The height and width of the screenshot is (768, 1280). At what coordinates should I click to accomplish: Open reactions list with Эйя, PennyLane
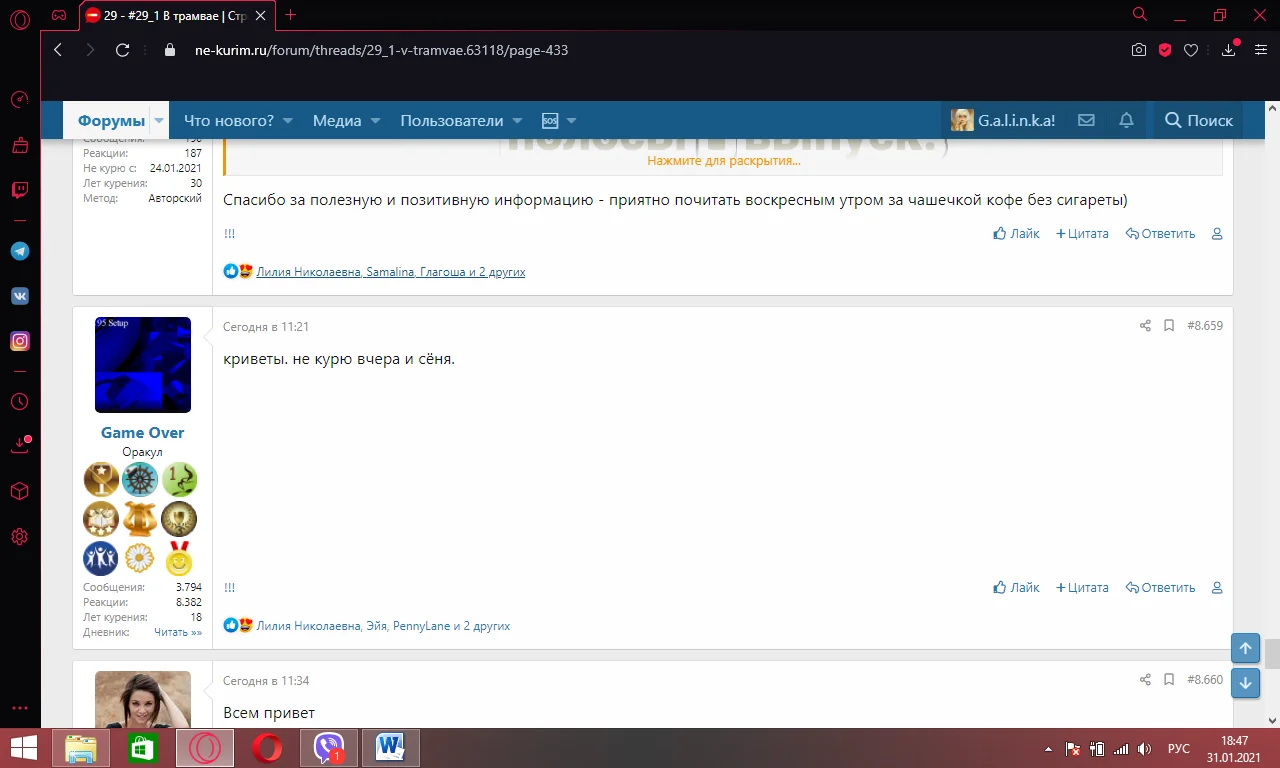(383, 626)
